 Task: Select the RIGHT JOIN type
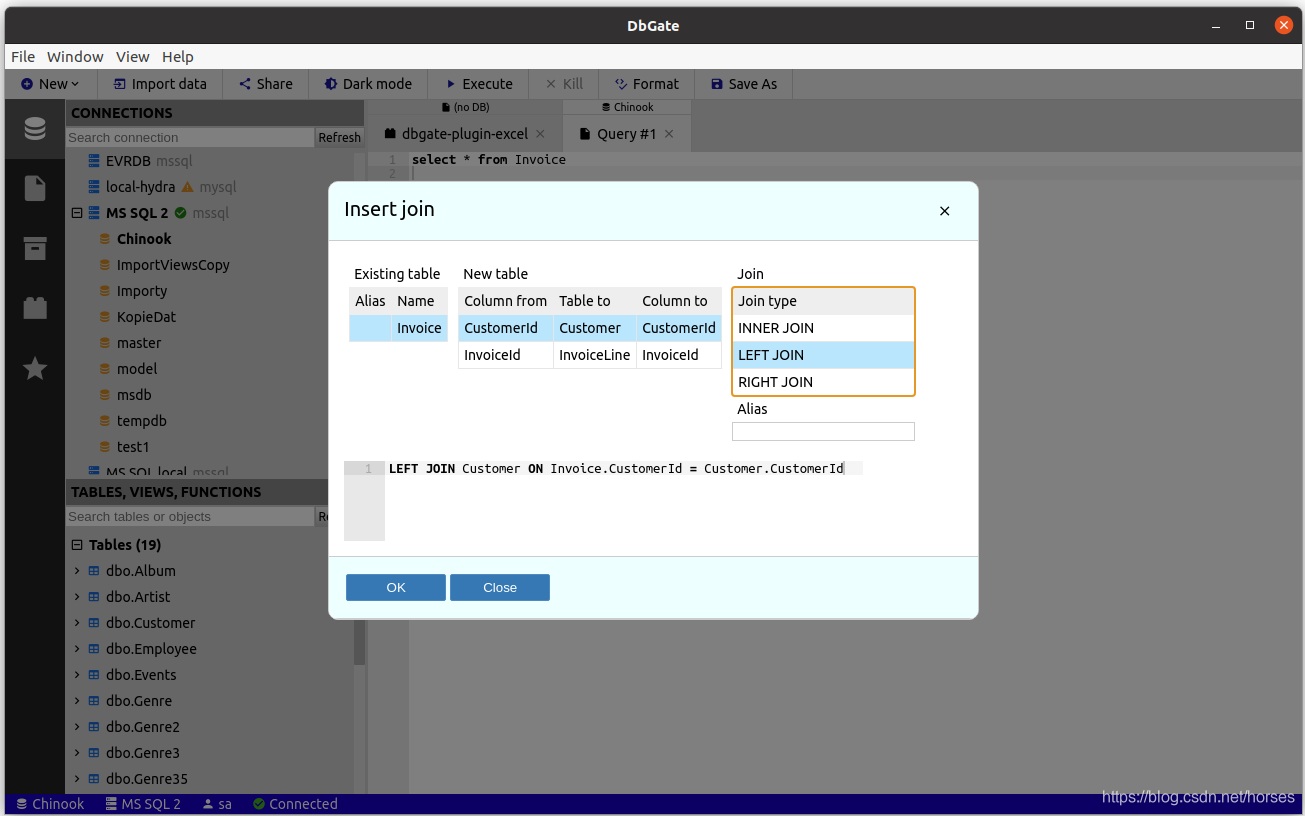point(823,382)
